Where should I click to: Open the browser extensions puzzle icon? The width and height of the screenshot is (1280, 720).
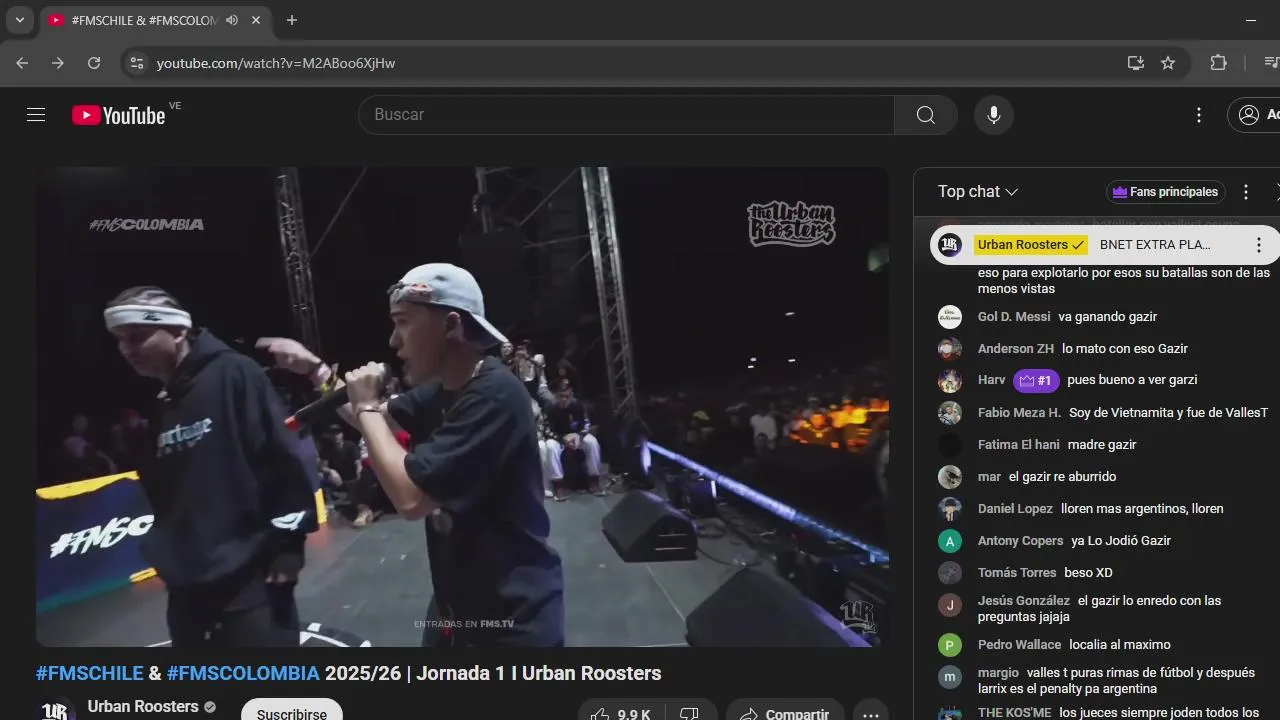1218,63
